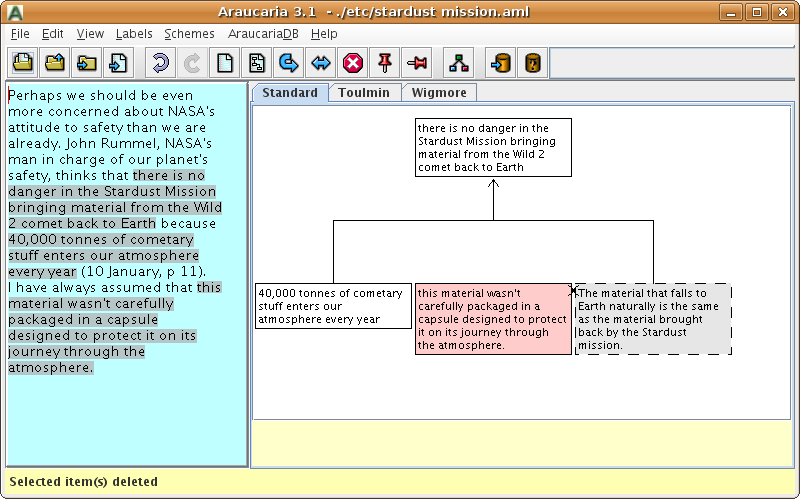Switch to the Toulmin diagram tab
Screen dimensions: 800x499
[364, 93]
